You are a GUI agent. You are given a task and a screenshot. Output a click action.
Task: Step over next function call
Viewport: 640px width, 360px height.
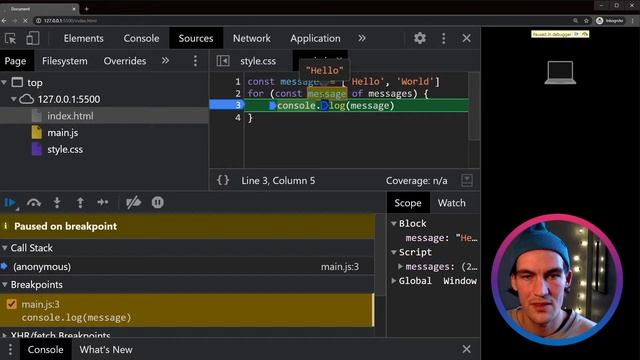click(x=34, y=202)
